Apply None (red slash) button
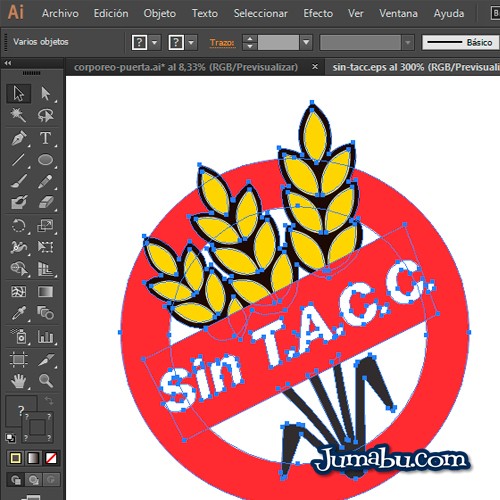 pos(51,458)
